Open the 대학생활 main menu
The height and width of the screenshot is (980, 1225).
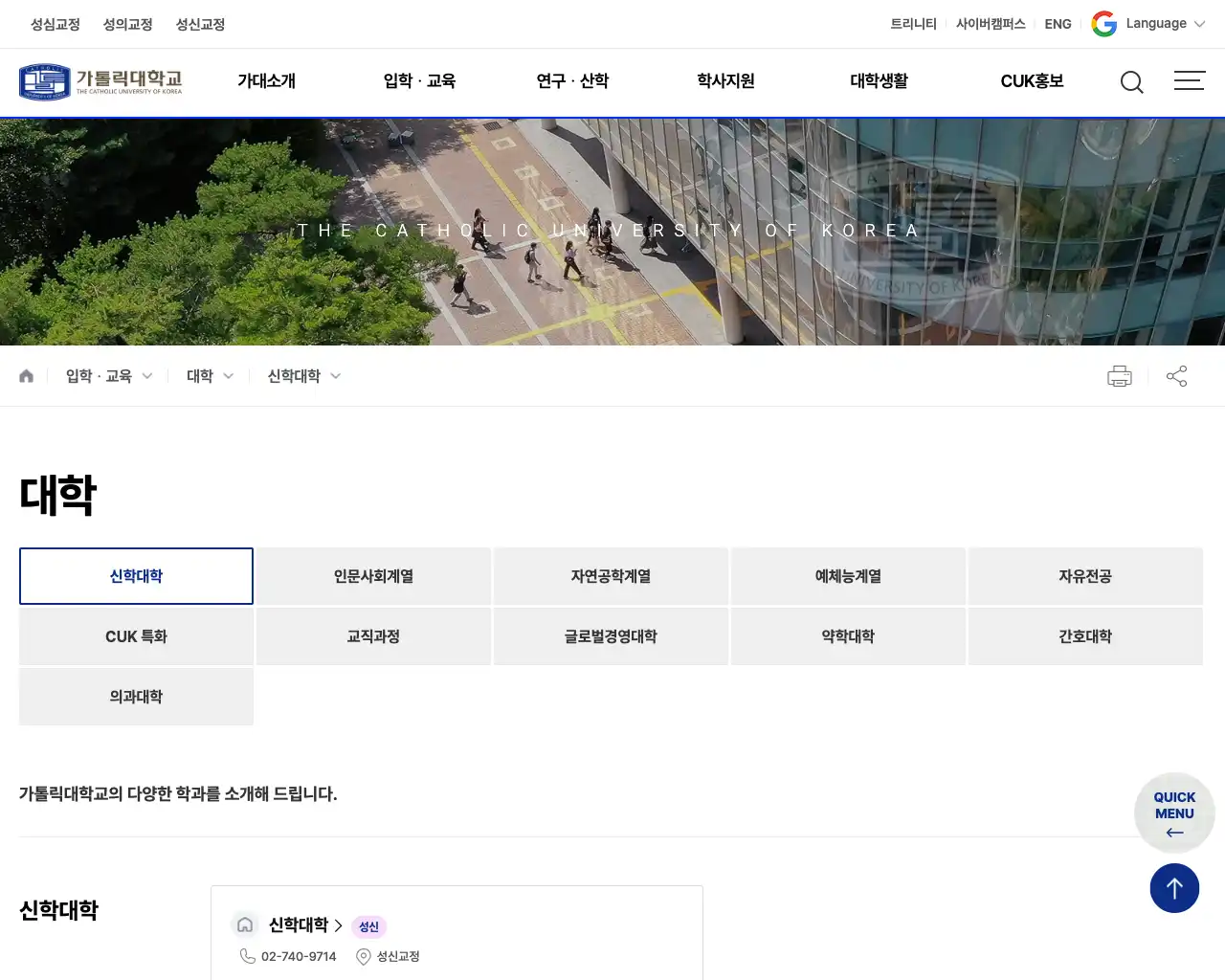click(879, 81)
